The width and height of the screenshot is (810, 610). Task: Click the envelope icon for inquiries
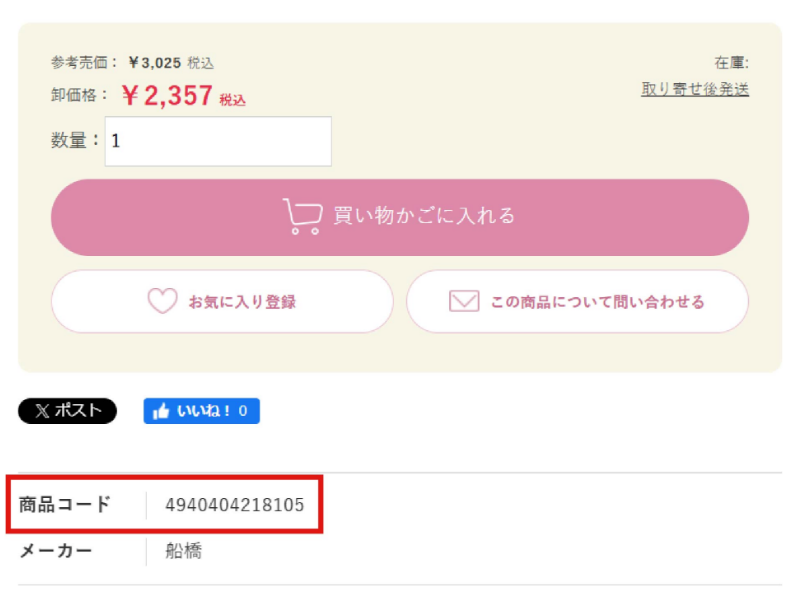[464, 301]
